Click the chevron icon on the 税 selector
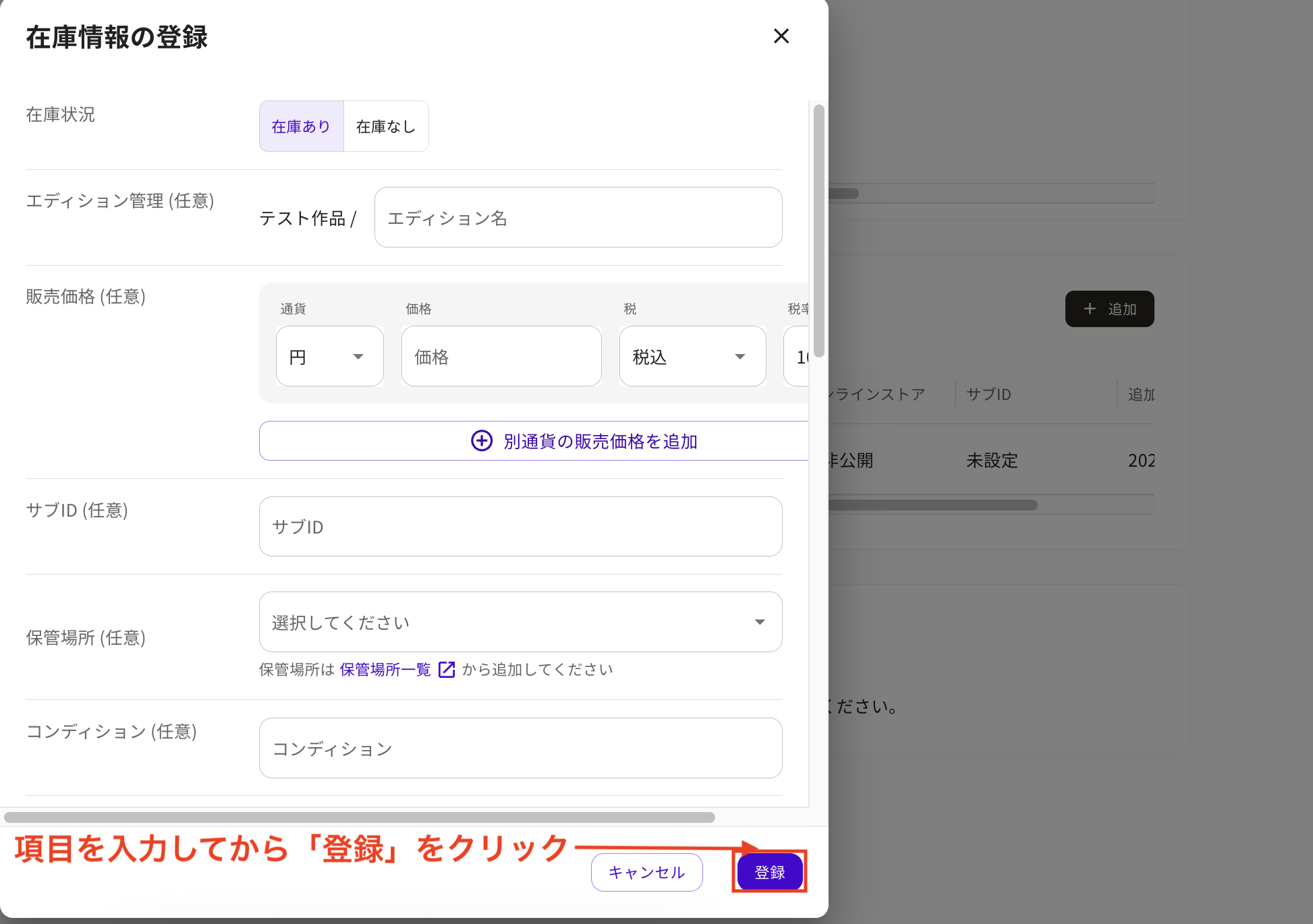This screenshot has height=924, width=1313. click(739, 357)
